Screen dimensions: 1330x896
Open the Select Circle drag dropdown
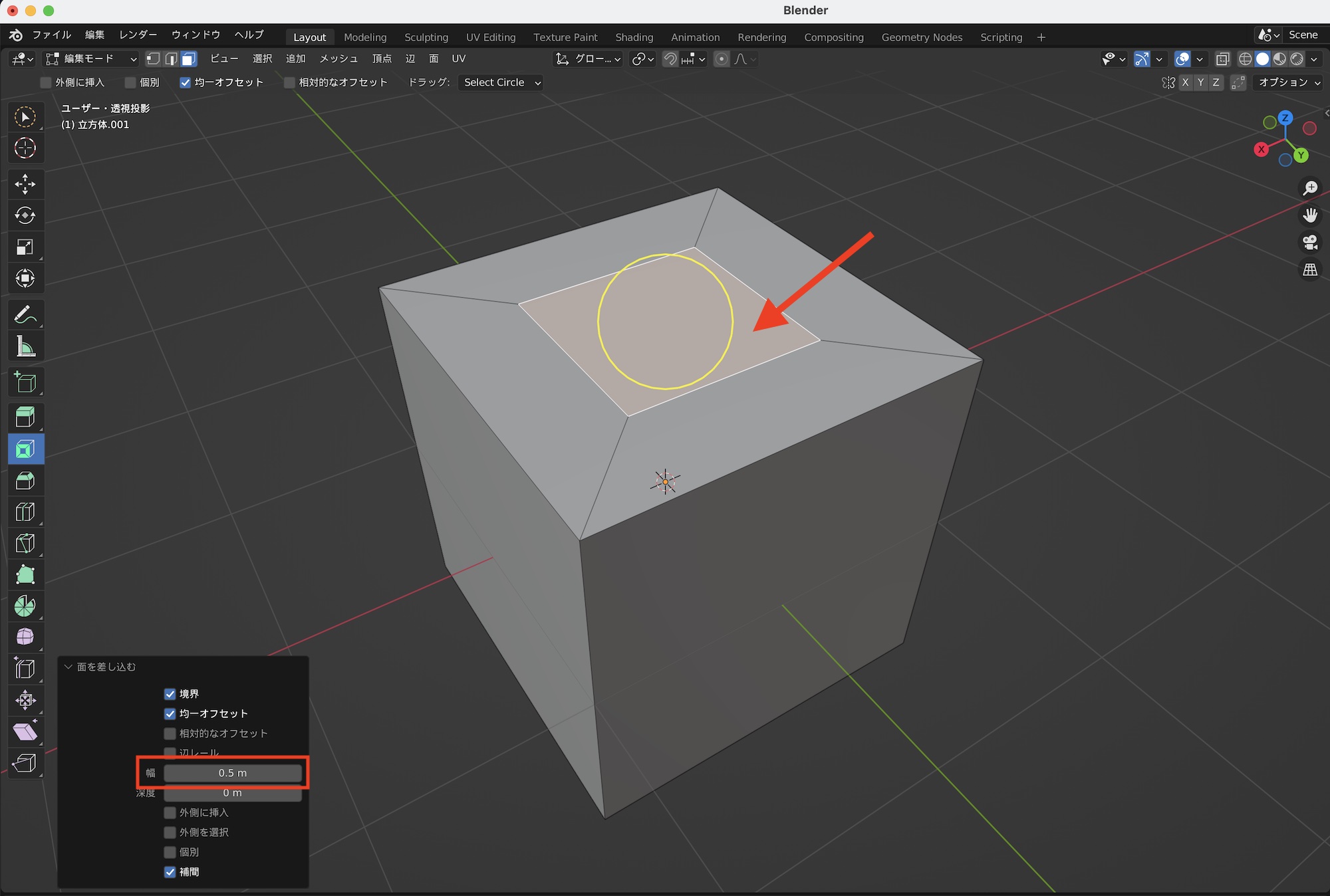point(501,82)
